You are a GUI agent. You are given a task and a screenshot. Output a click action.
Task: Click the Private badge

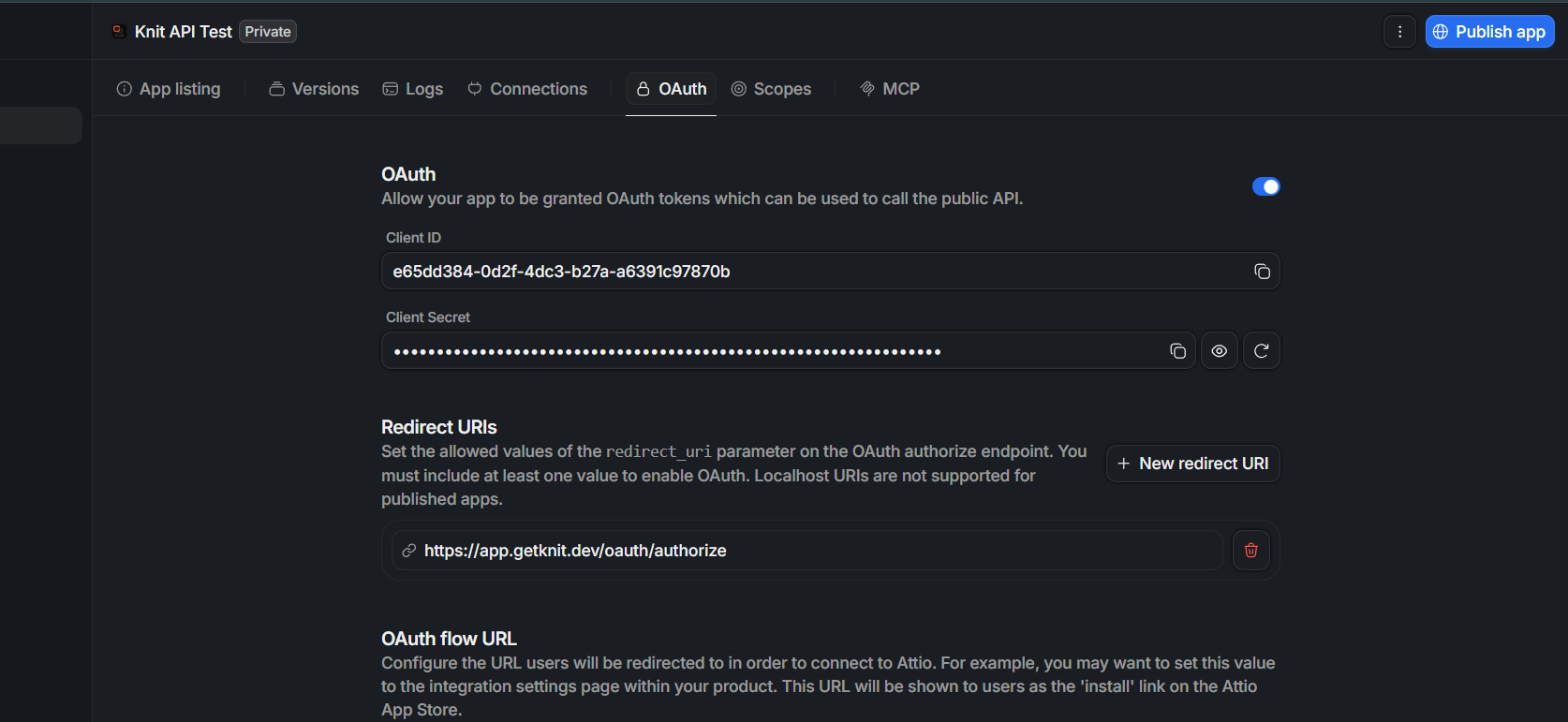tap(268, 32)
